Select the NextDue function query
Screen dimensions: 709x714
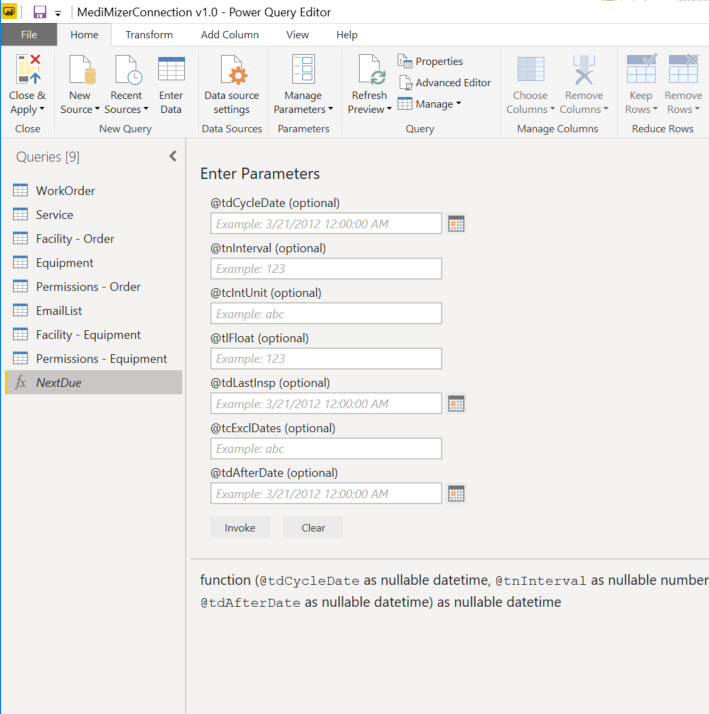point(93,382)
